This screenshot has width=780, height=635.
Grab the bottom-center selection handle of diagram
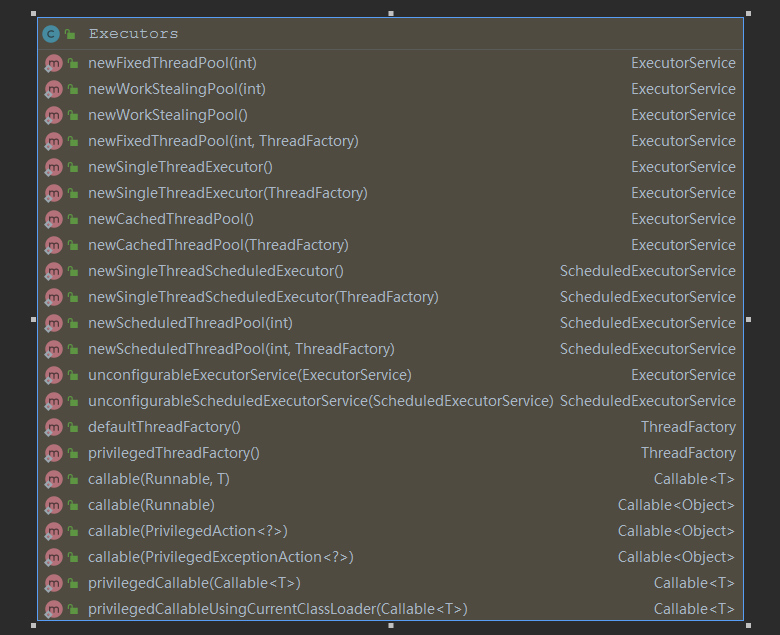pyautogui.click(x=391, y=626)
